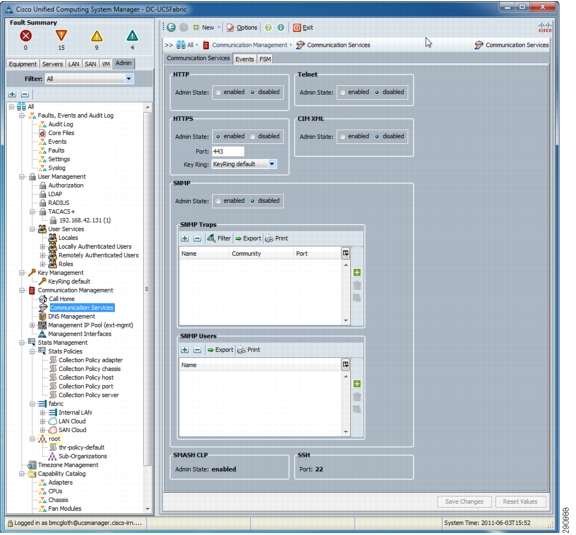Switch to the LAN tab
Viewport: 576px width, 535px height.
coord(74,64)
